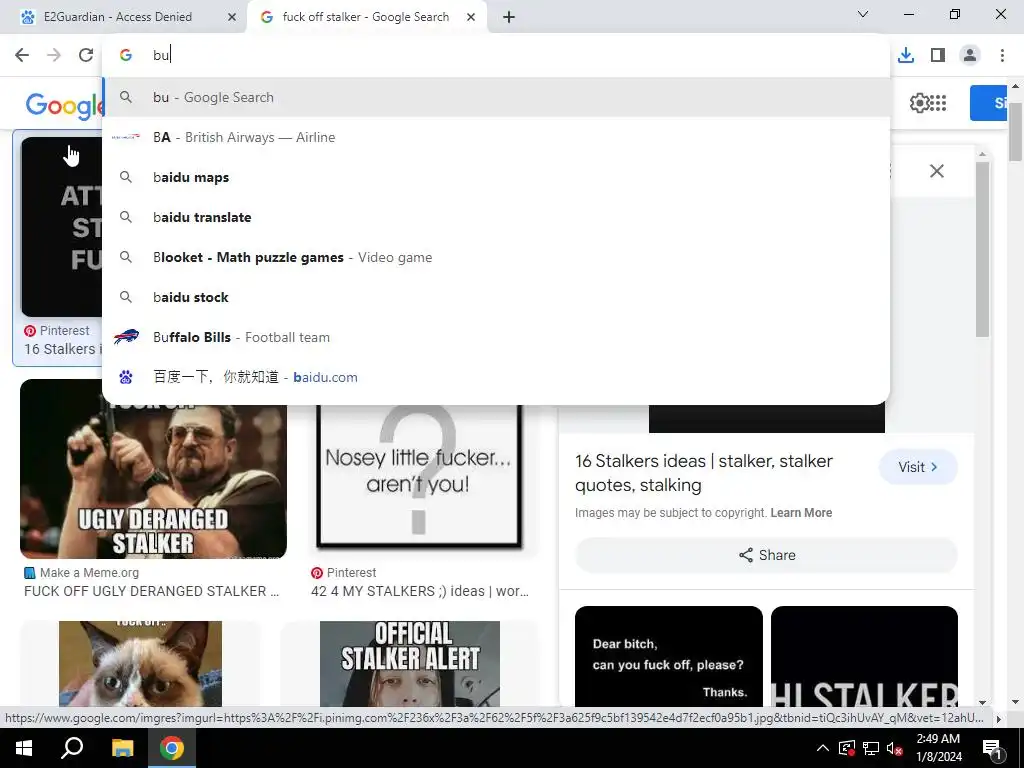The image size is (1024, 768).
Task: Open the HI STALKER related image
Action: (865, 656)
